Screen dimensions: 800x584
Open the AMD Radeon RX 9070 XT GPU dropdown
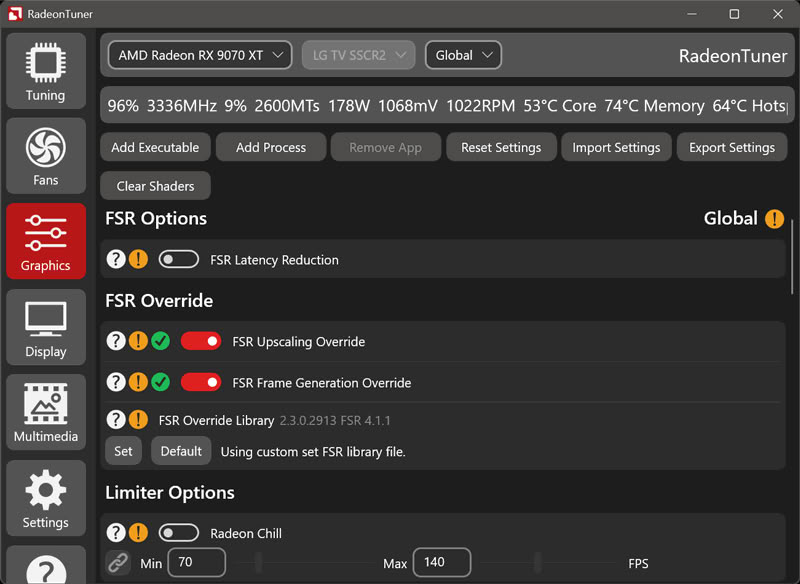(x=200, y=55)
